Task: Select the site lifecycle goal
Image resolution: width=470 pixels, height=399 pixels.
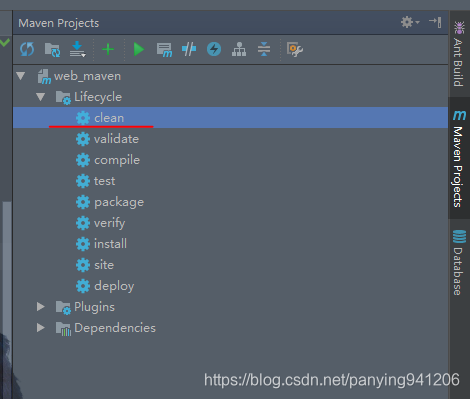Action: pos(230,265)
